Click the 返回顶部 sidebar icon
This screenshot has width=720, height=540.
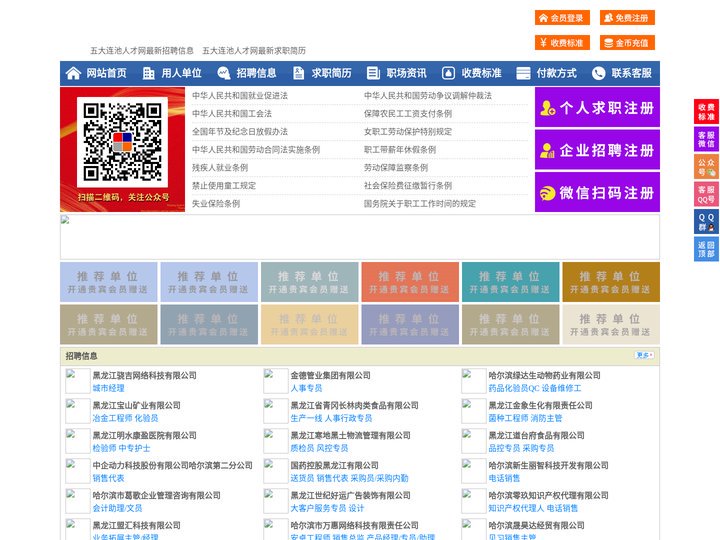click(706, 249)
